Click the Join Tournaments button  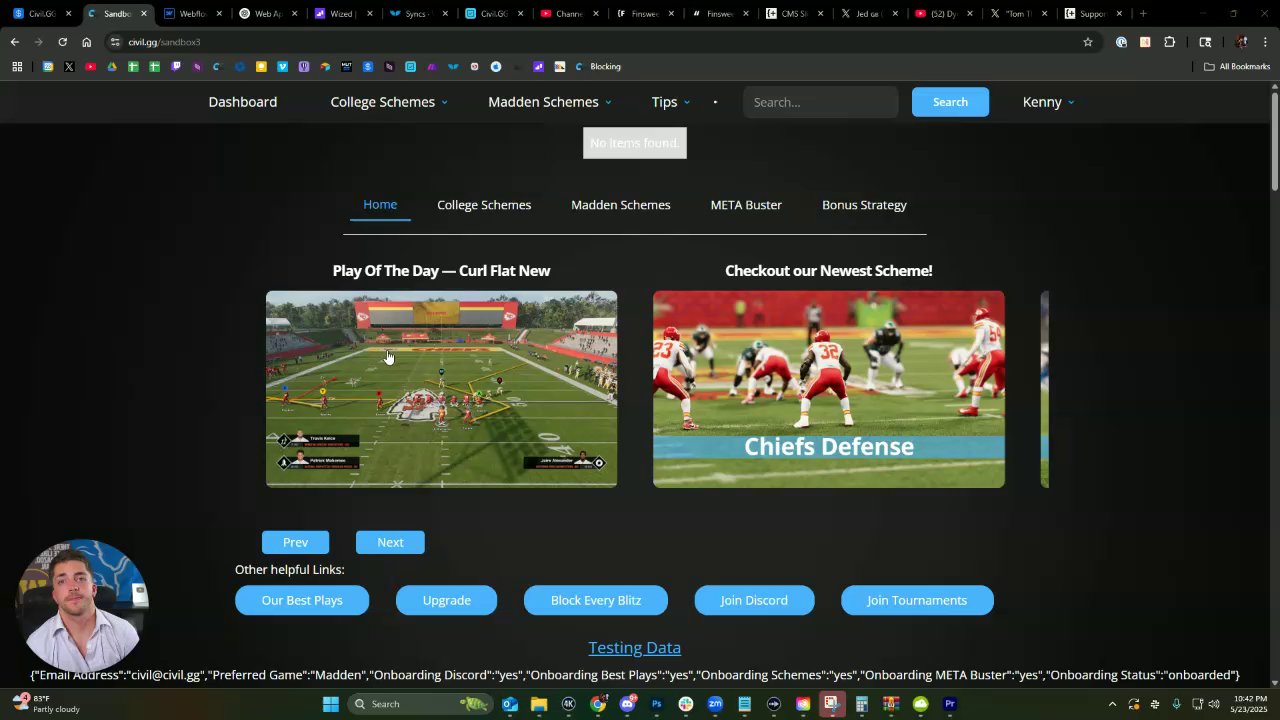click(x=917, y=600)
